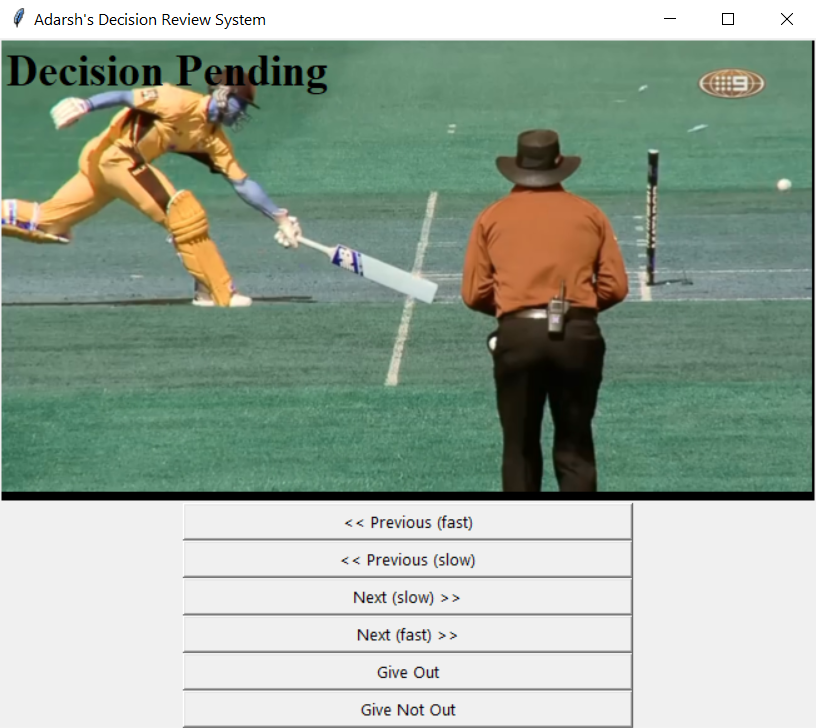This screenshot has width=816, height=728.
Task: Minimize the Decision Review System window
Action: [x=669, y=19]
